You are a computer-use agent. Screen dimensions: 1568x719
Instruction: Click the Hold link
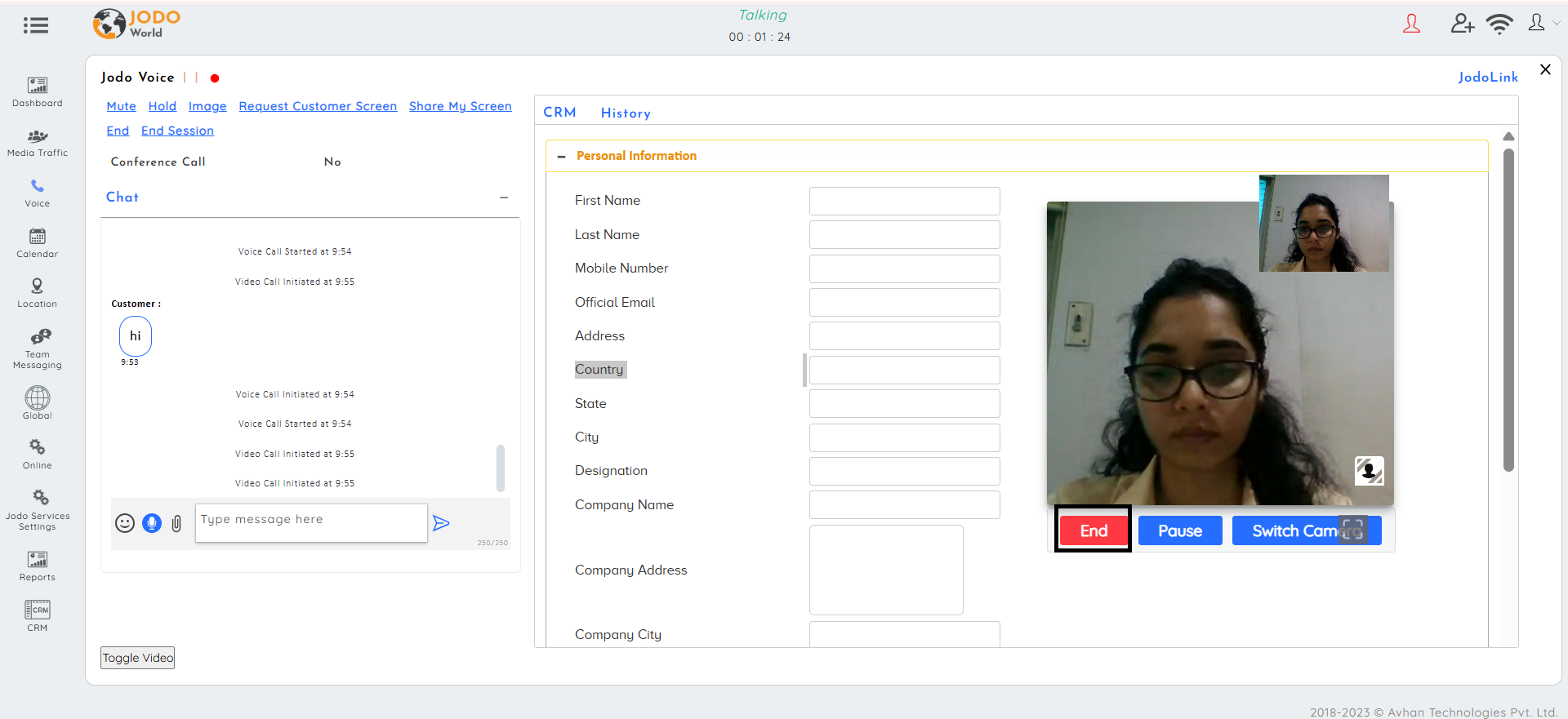tap(163, 106)
